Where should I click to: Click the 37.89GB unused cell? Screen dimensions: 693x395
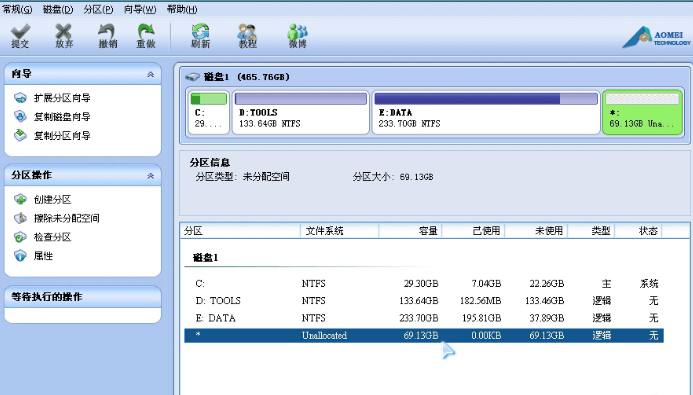click(547, 318)
